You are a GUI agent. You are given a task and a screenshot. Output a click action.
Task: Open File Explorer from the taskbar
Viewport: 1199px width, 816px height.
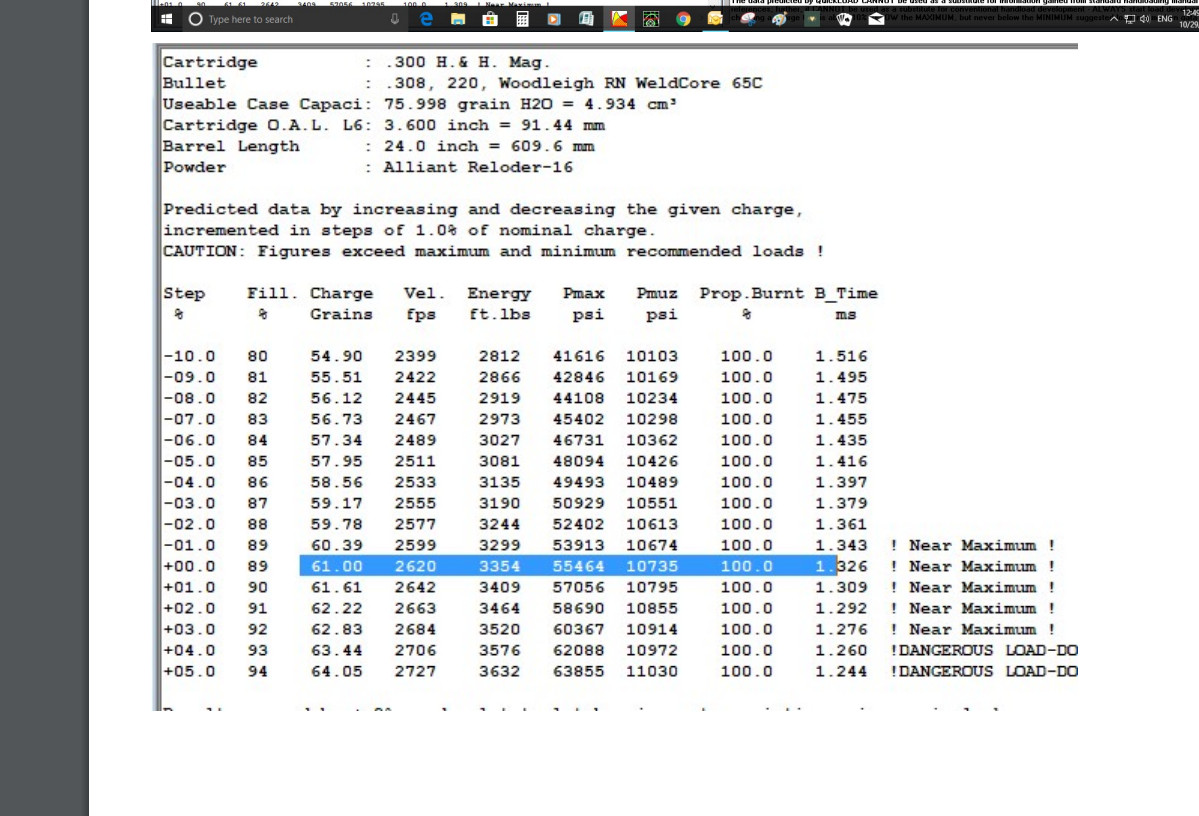[458, 19]
